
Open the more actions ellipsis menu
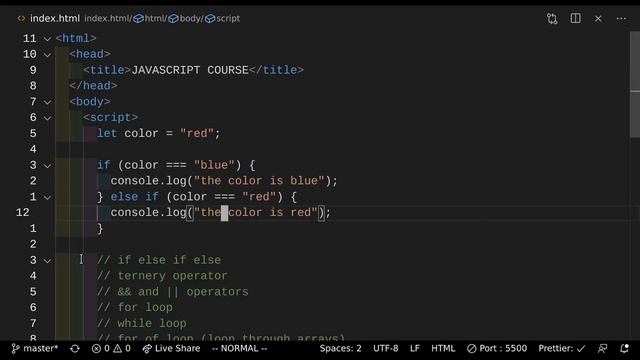click(x=621, y=18)
